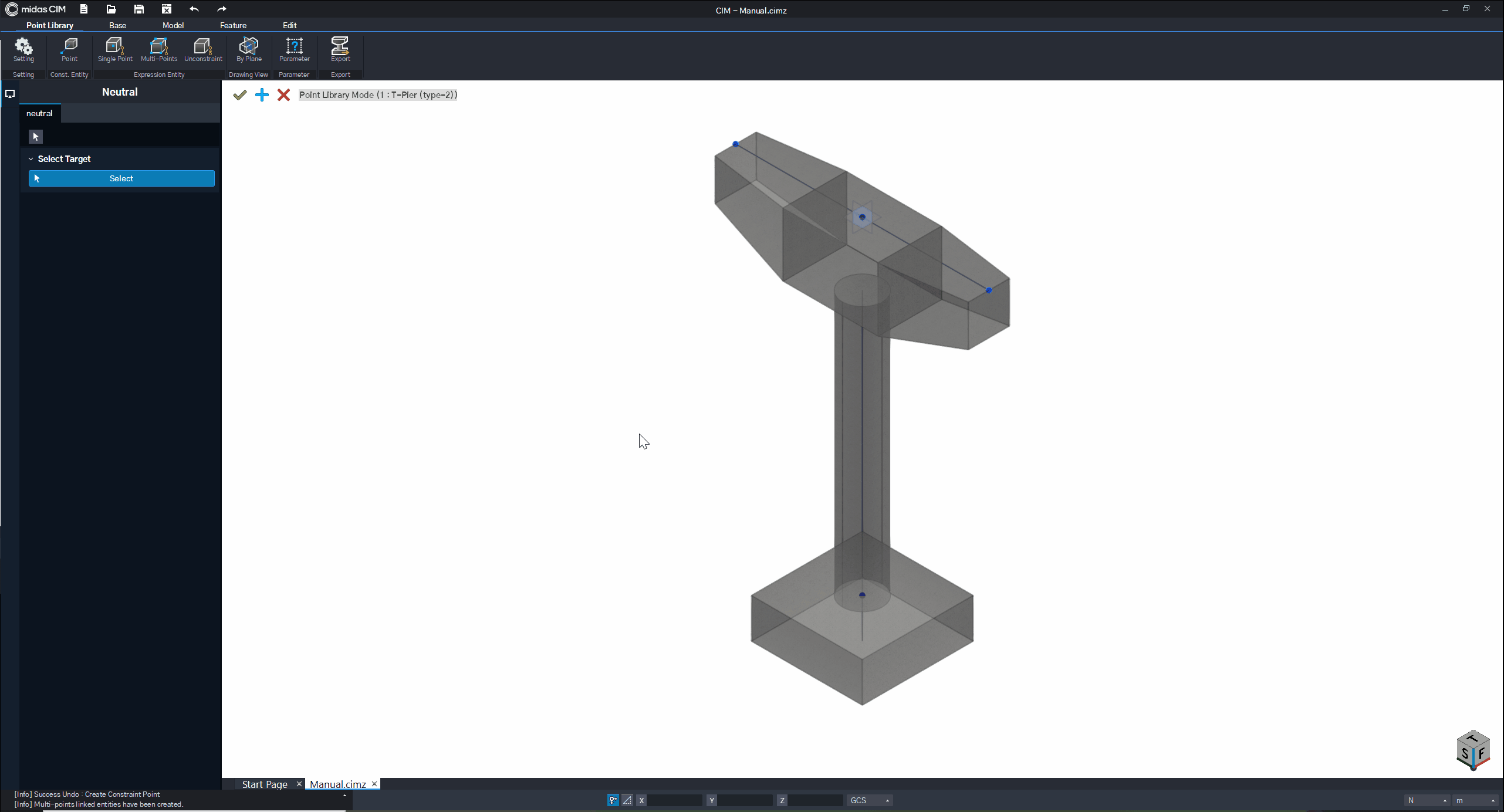Open the m length unit dropdown
This screenshot has height=812, width=1504.
coord(1475,800)
